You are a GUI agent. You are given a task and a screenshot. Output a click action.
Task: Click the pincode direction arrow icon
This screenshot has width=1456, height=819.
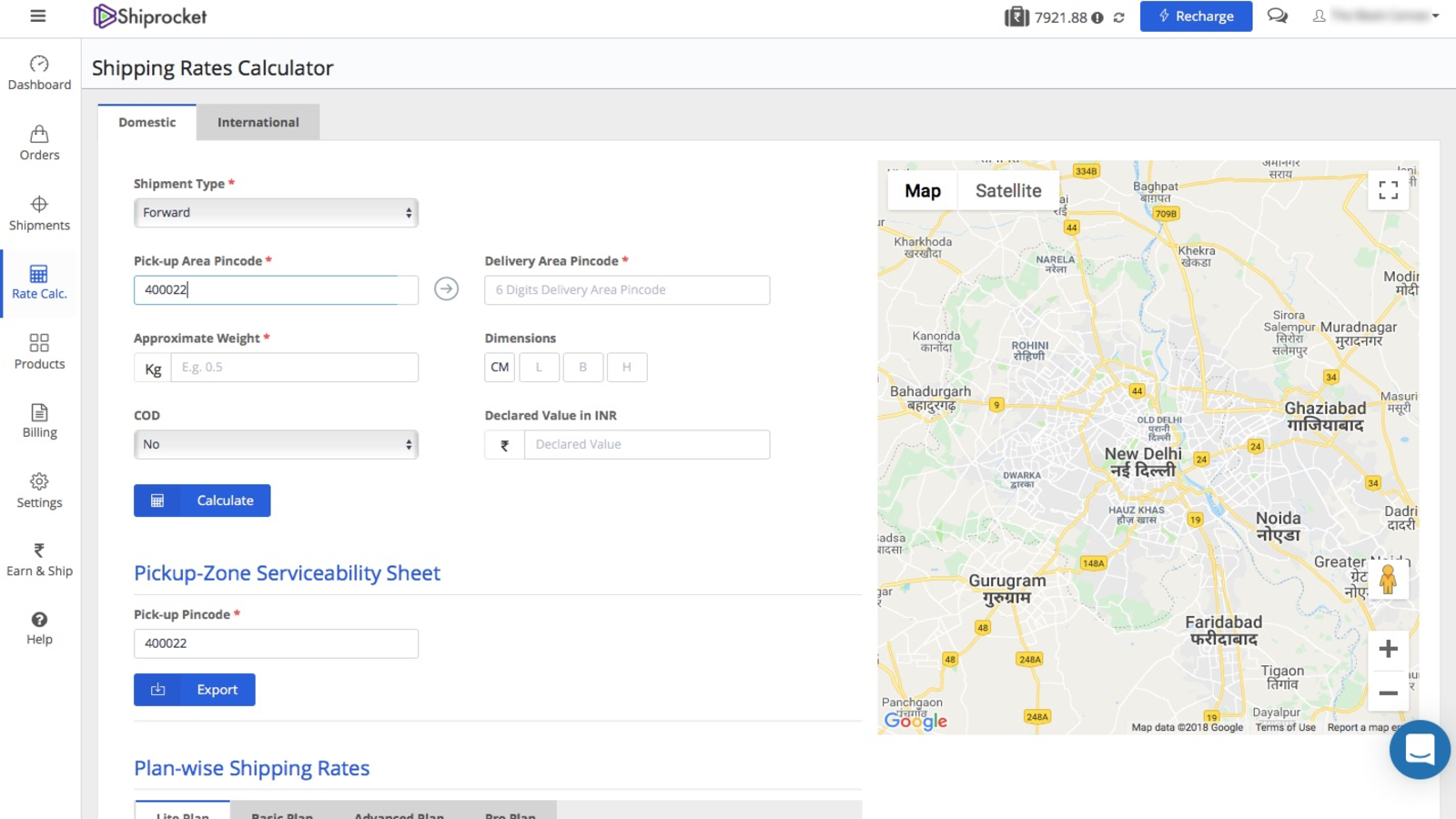(446, 289)
